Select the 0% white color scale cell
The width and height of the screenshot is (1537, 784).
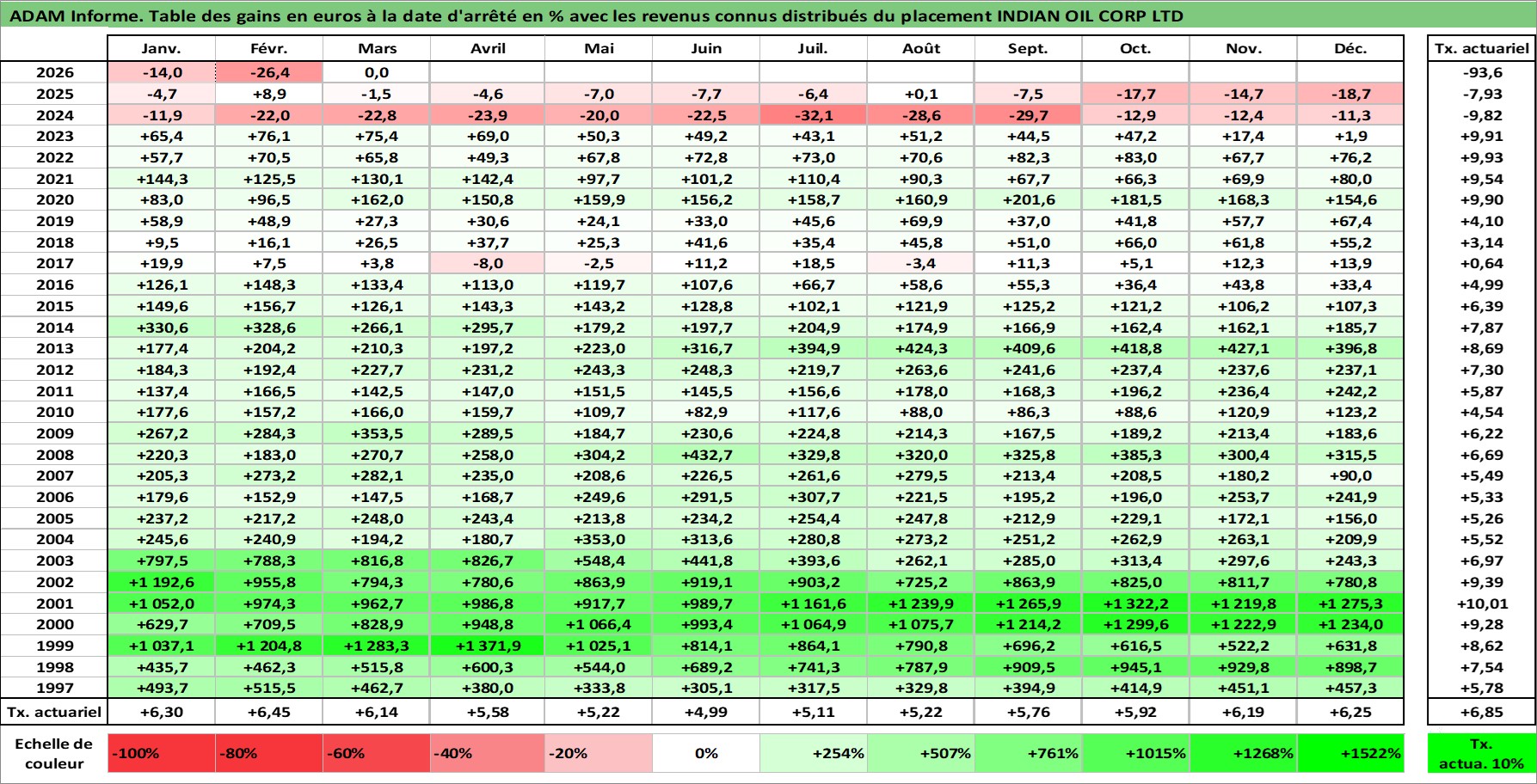pos(706,753)
